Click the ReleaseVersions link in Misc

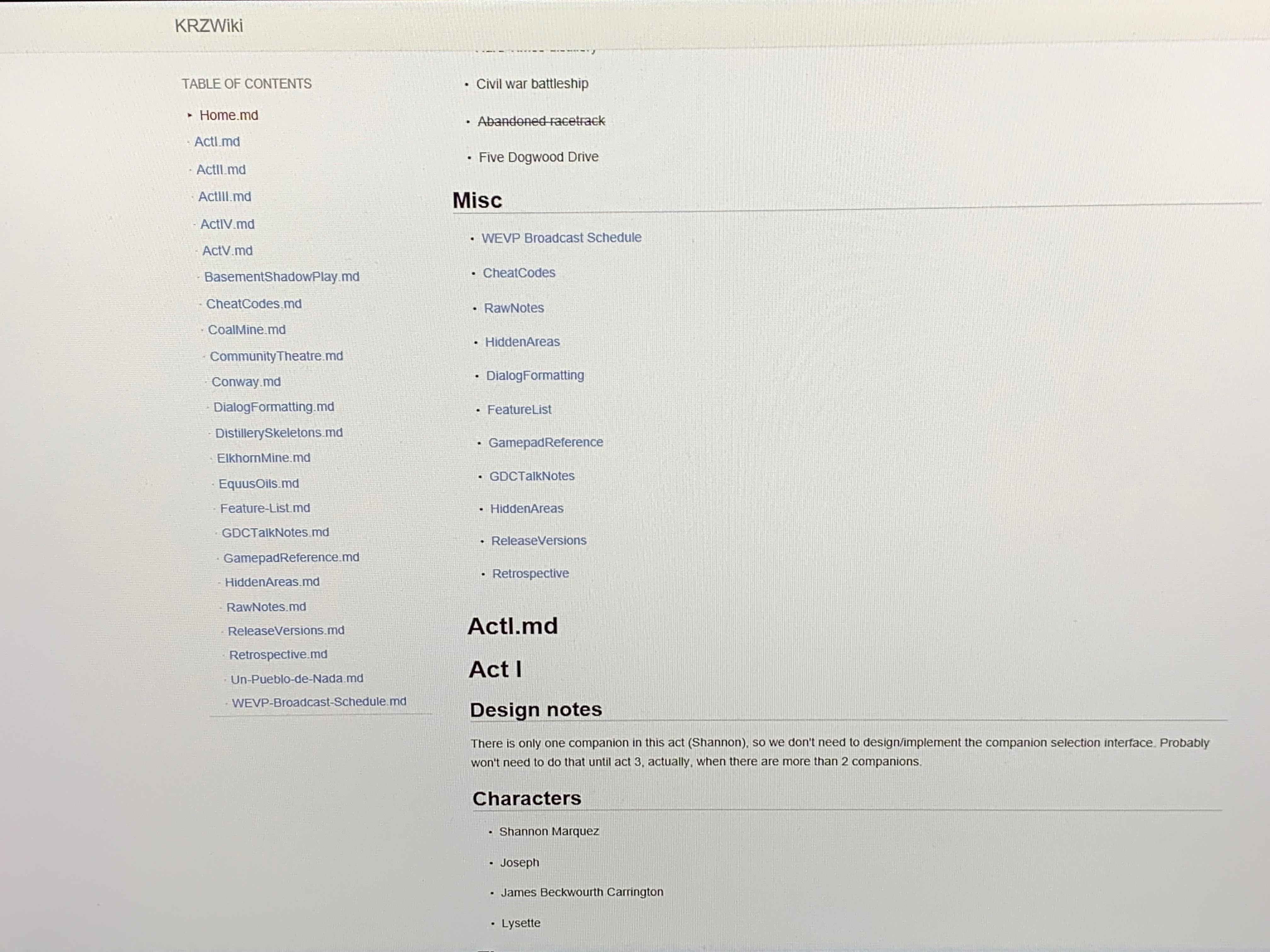pos(539,541)
